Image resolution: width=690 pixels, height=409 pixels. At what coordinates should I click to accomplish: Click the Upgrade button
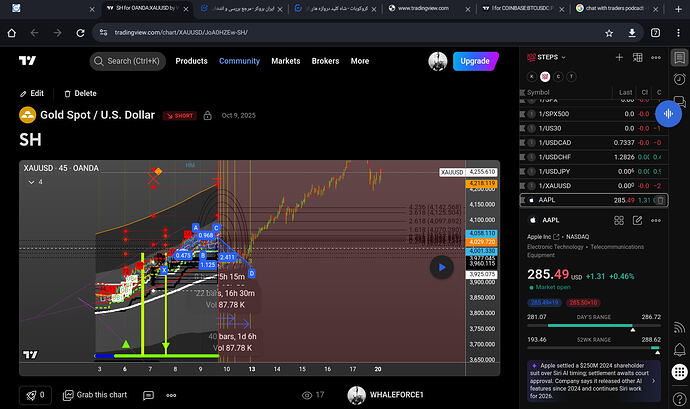click(x=475, y=61)
